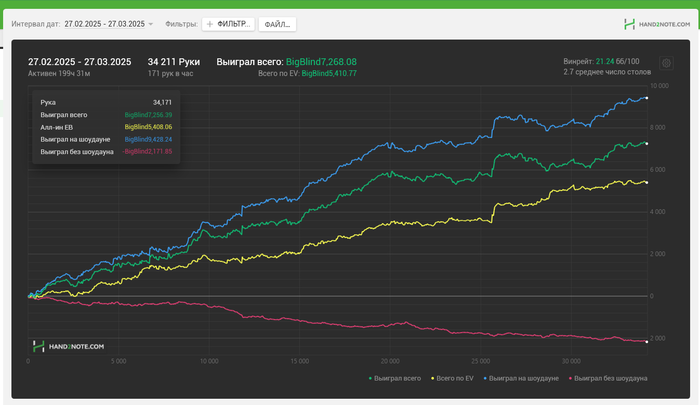Click the tooltip hand number 34,171
The height and width of the screenshot is (405, 700).
pyautogui.click(x=162, y=102)
